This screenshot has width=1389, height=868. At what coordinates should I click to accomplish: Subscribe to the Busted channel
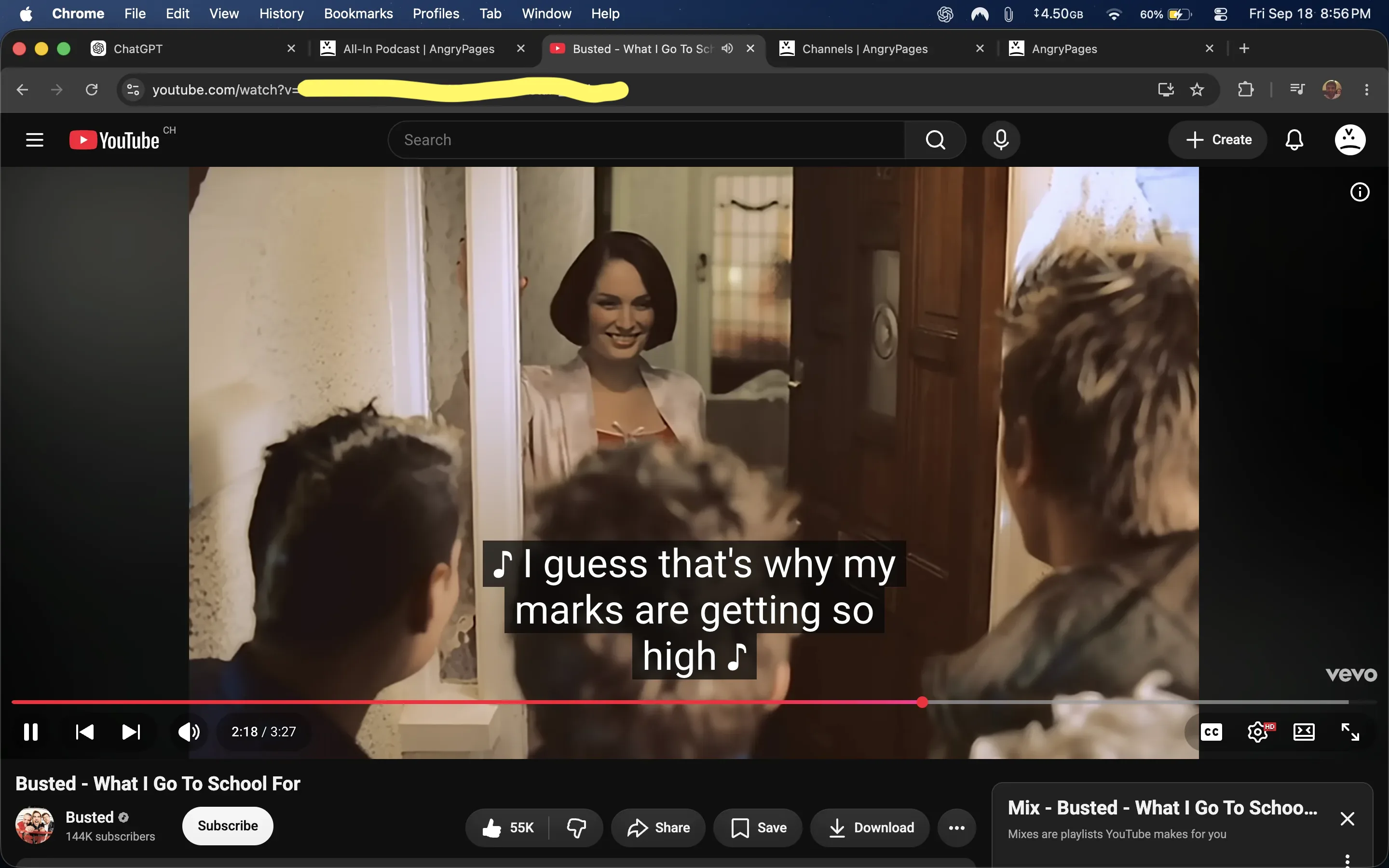coord(227,826)
